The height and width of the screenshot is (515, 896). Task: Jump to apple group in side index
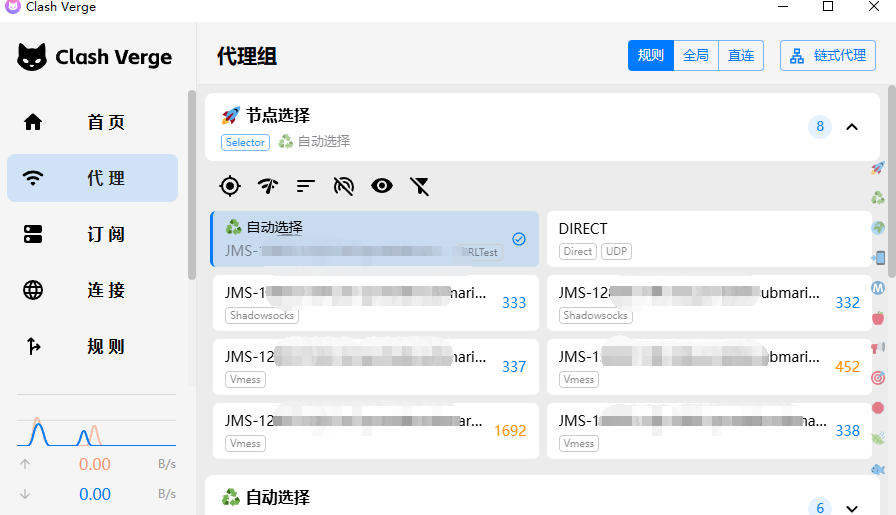tap(878, 318)
